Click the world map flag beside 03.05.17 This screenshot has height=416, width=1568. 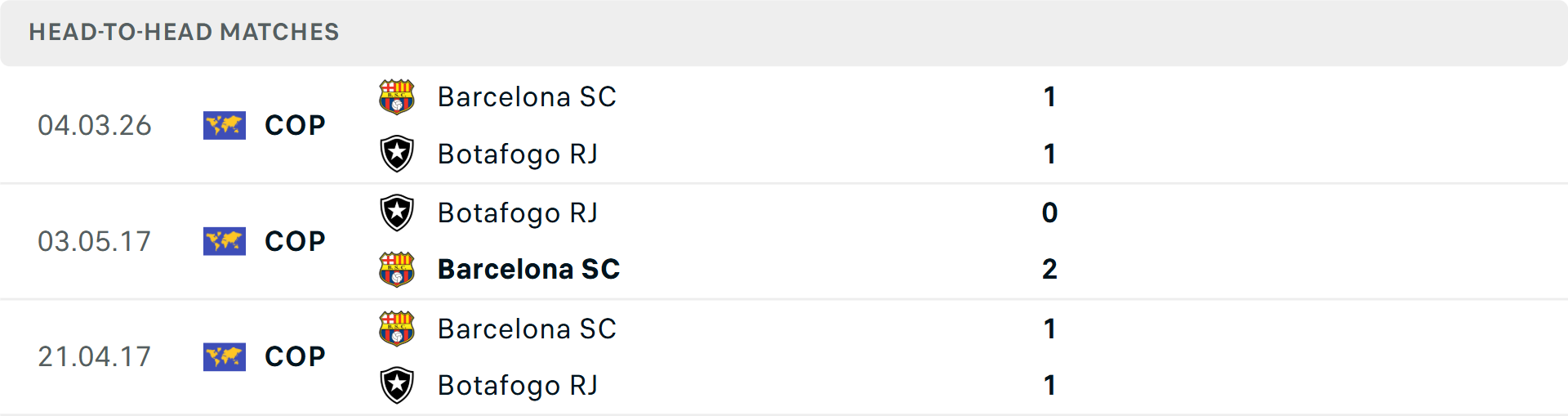coord(225,241)
